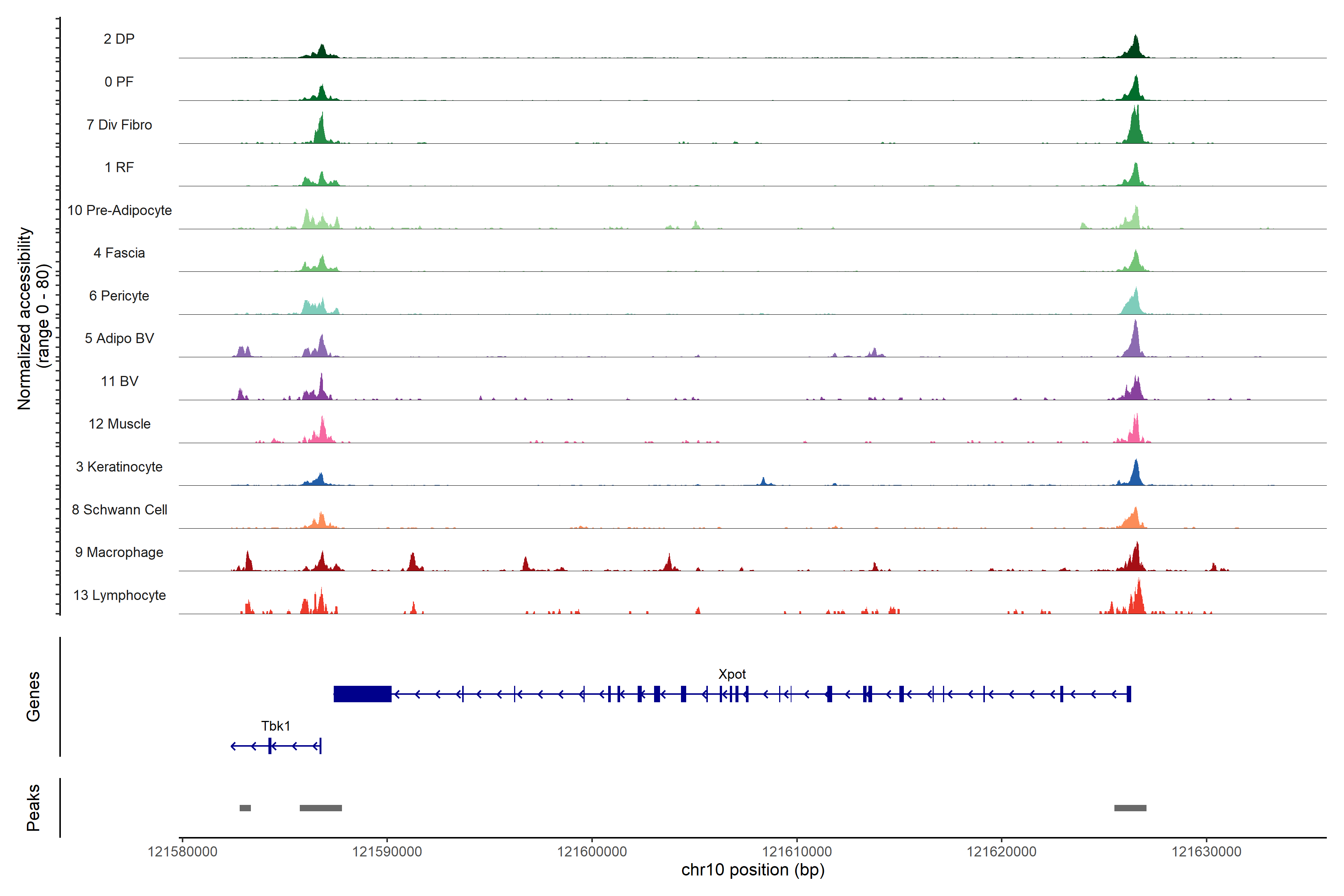Click the 9 Macrophage track label
Viewport: 1344px width, 896px height.
tap(119, 552)
